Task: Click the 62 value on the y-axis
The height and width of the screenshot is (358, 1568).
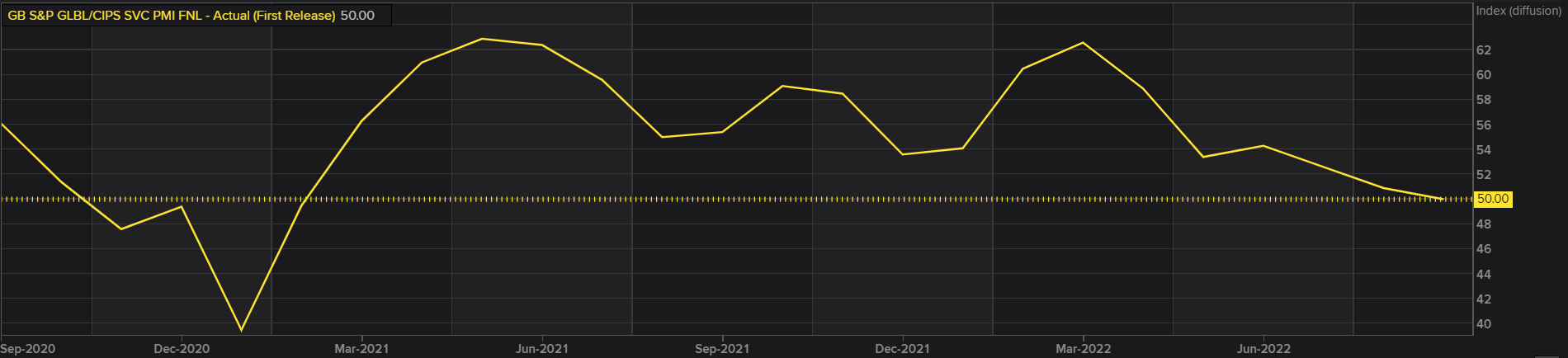Action: pyautogui.click(x=1484, y=50)
